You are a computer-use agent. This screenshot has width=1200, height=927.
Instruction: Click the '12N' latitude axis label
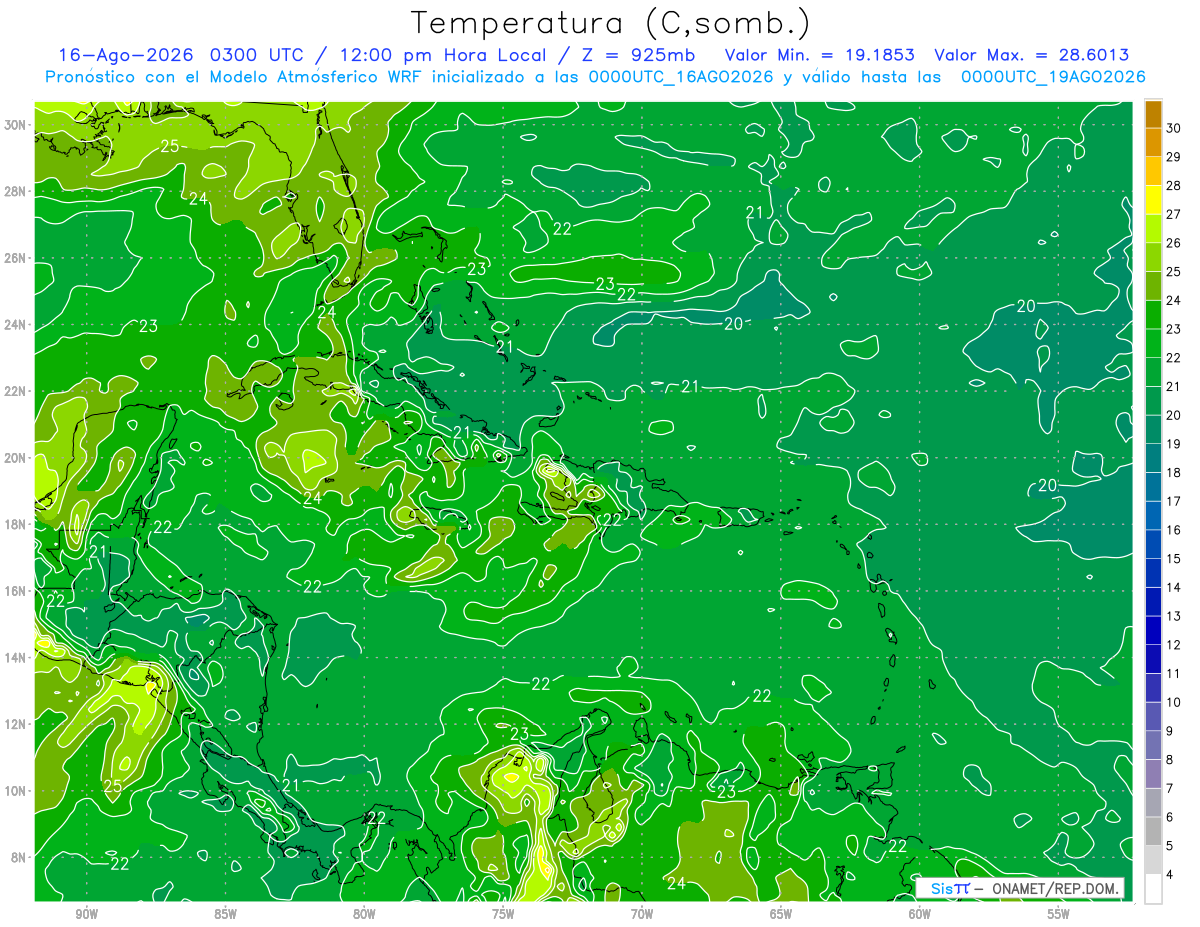pyautogui.click(x=14, y=724)
